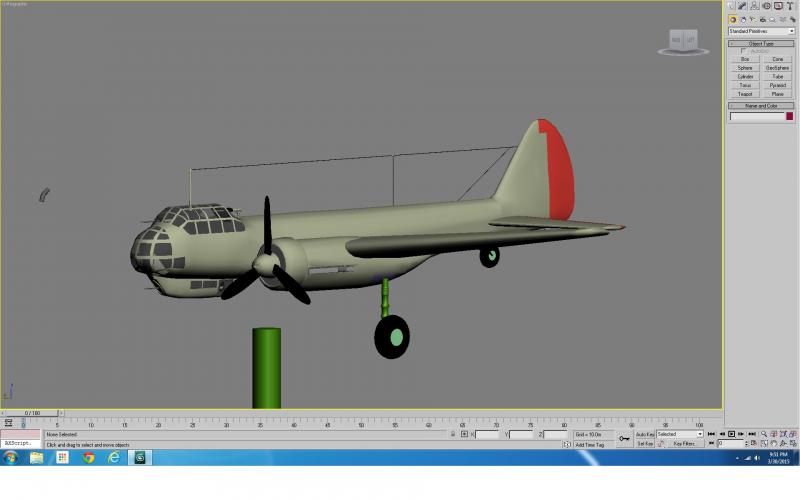800x500 pixels.
Task: Click the selection lock toggle icon
Action: click(453, 434)
